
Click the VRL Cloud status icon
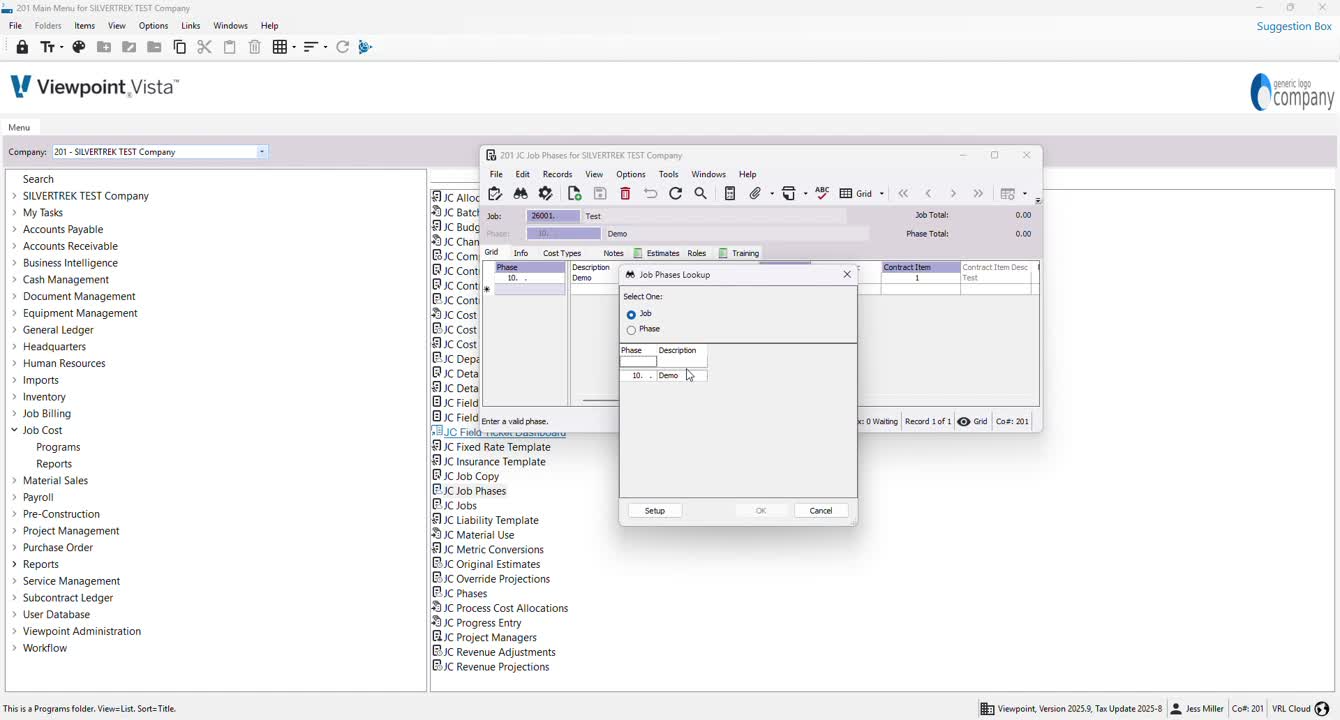(1322, 709)
